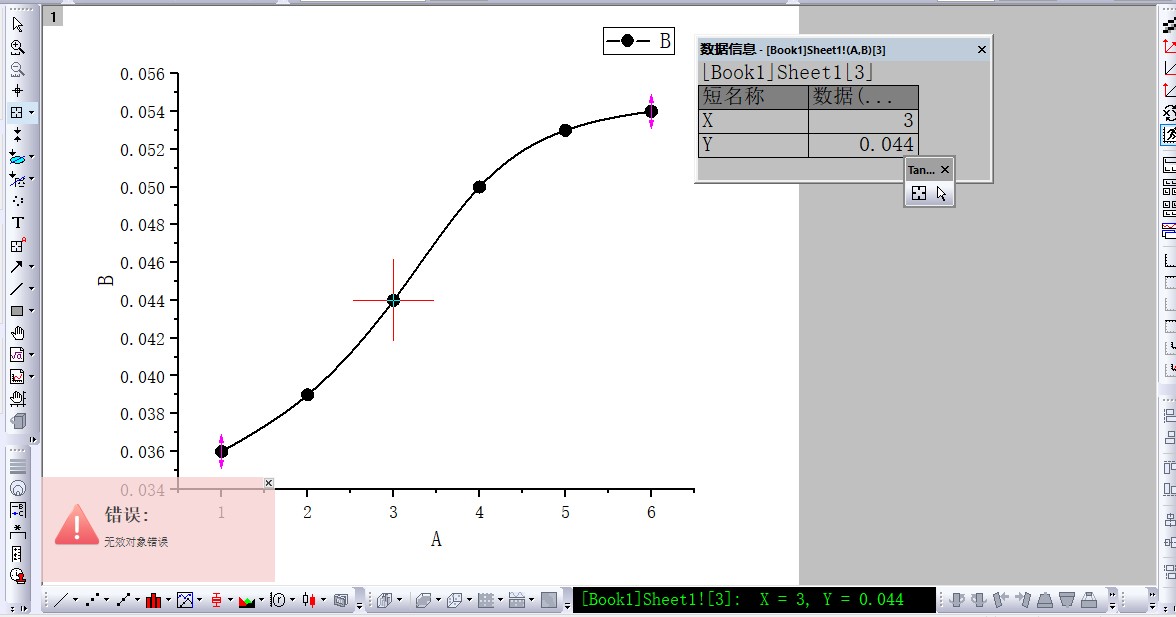Select layer 1 tab at graph corner
Image resolution: width=1176 pixels, height=617 pixels.
(53, 16)
